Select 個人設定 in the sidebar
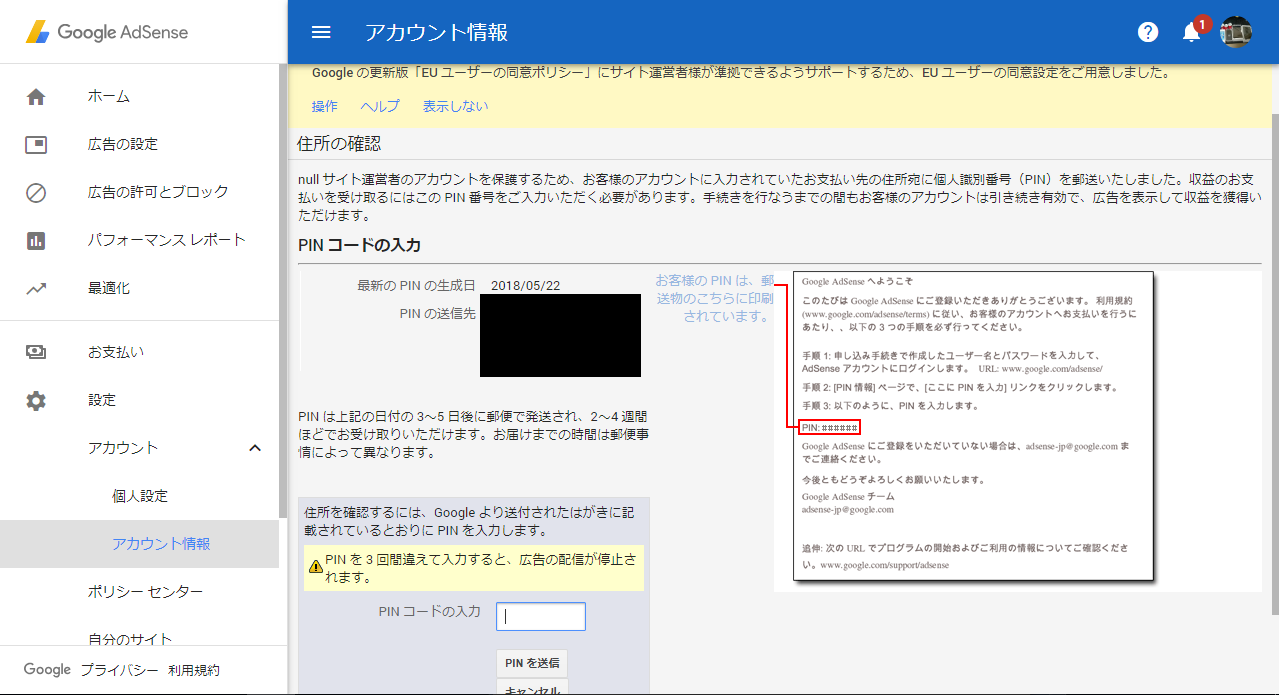The image size is (1279, 695). tap(139, 496)
